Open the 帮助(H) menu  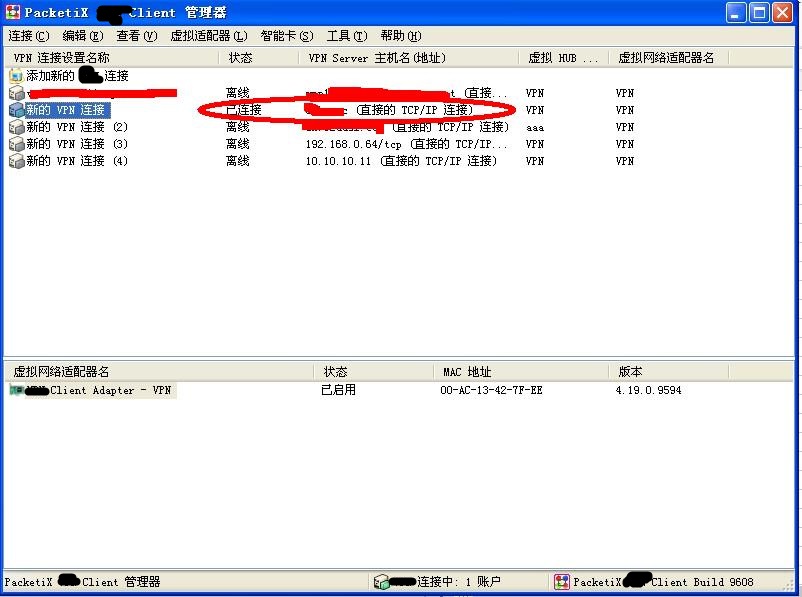tap(401, 36)
